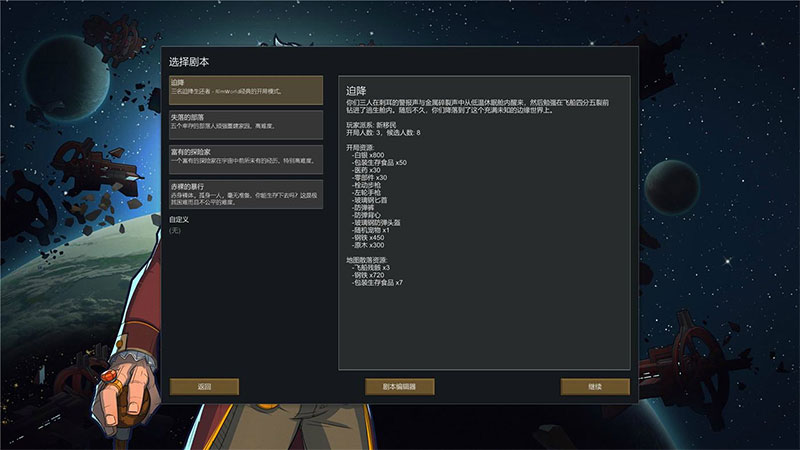Click 继续 to continue
This screenshot has height=450, width=800.
pos(595,387)
